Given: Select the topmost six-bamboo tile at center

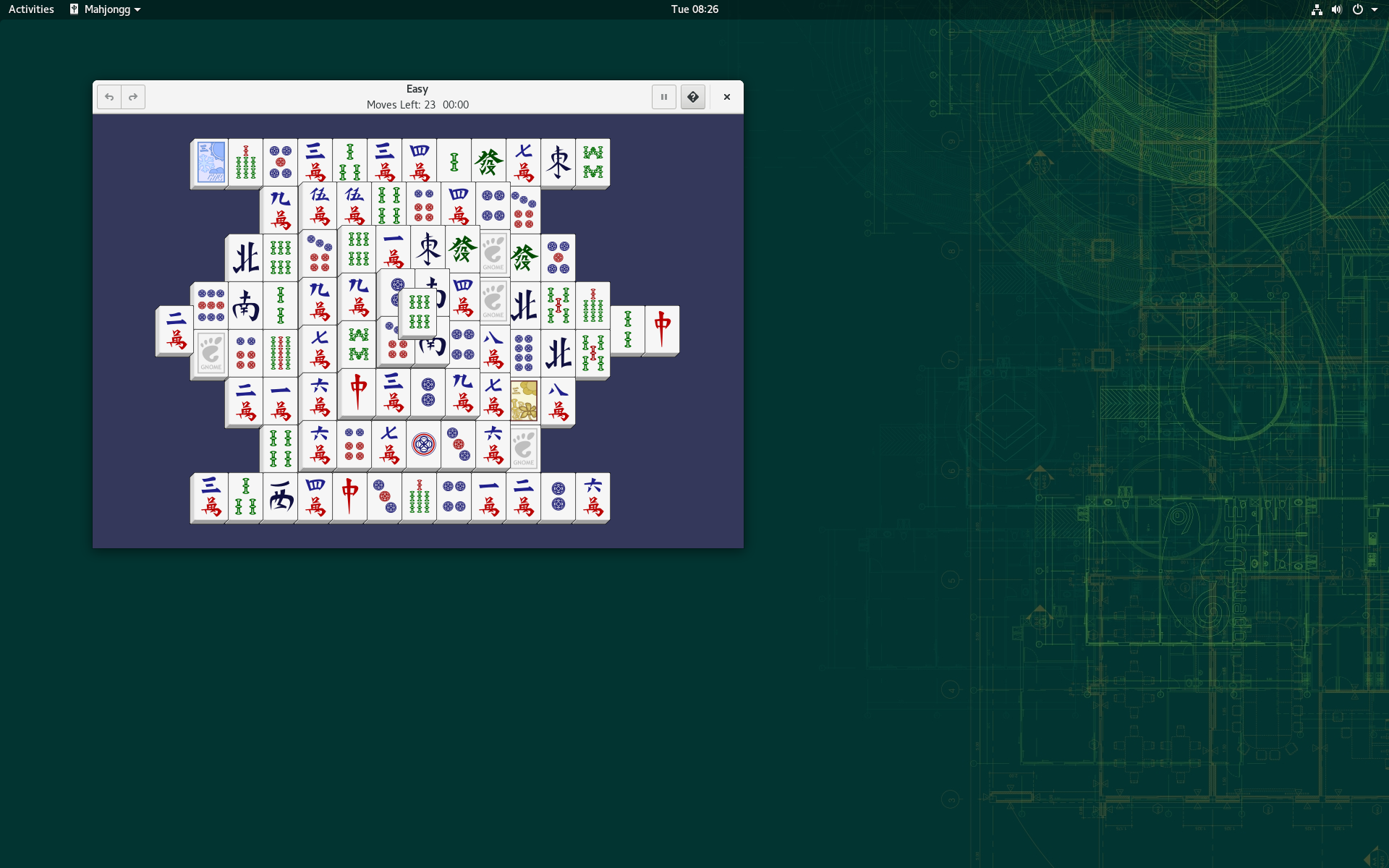Looking at the screenshot, I should (x=419, y=312).
